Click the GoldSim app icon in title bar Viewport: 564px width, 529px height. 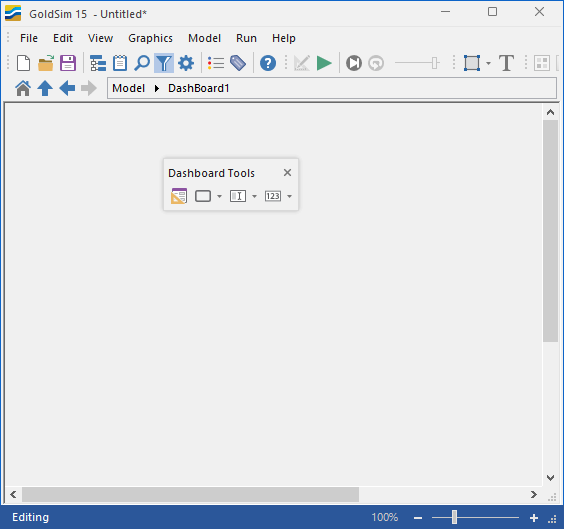(13, 13)
